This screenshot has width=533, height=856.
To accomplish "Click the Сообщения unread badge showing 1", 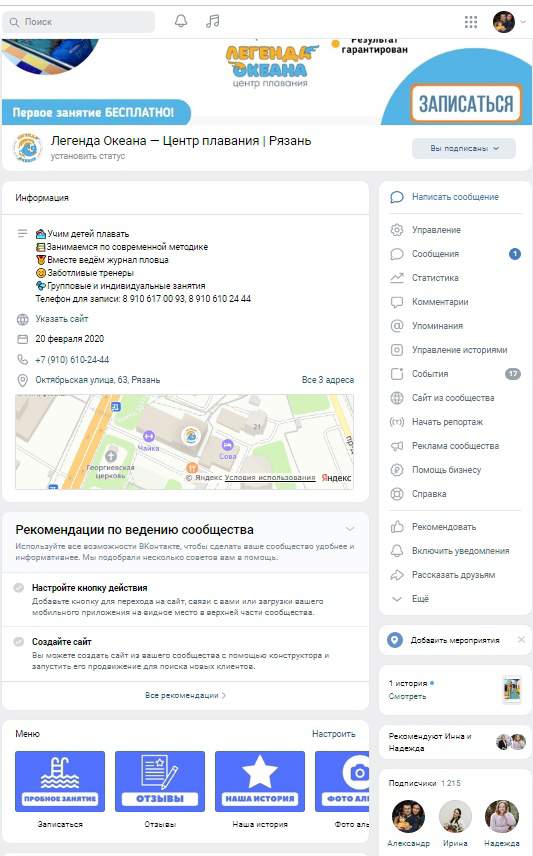I will pos(514,254).
